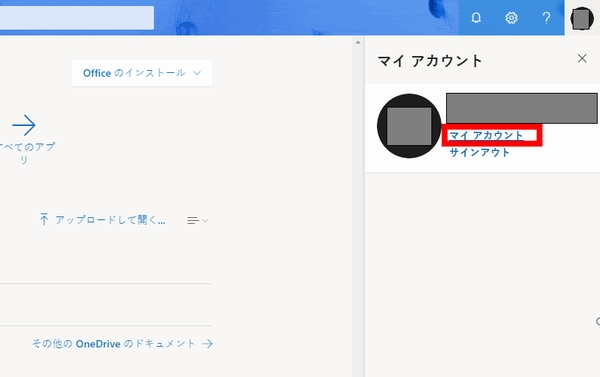The image size is (600, 377).
Task: Expand the Office のインストール dropdown
Action: [x=142, y=73]
